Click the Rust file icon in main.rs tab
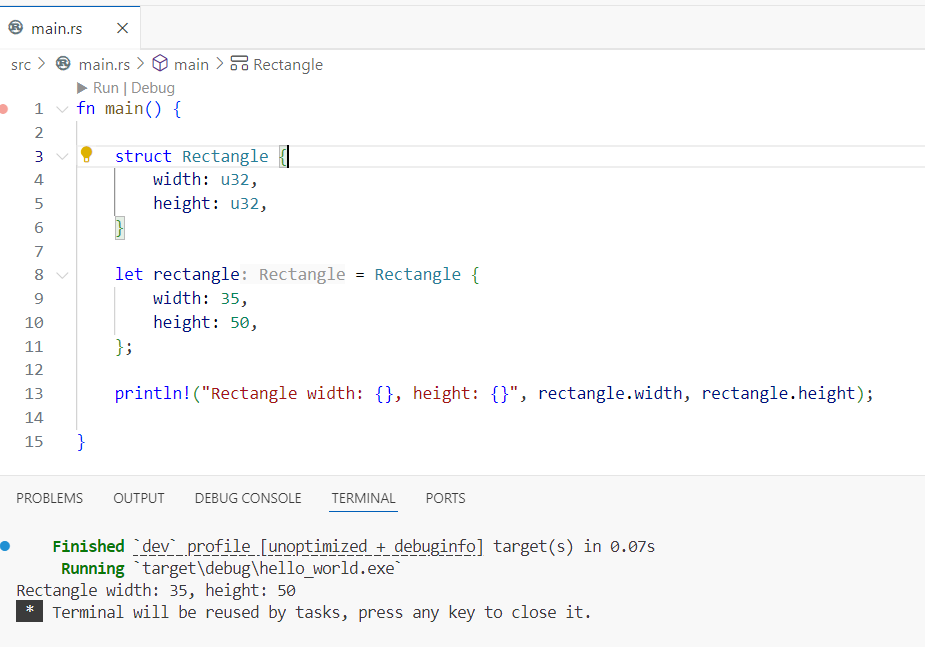The width and height of the screenshot is (925, 647). [16, 28]
